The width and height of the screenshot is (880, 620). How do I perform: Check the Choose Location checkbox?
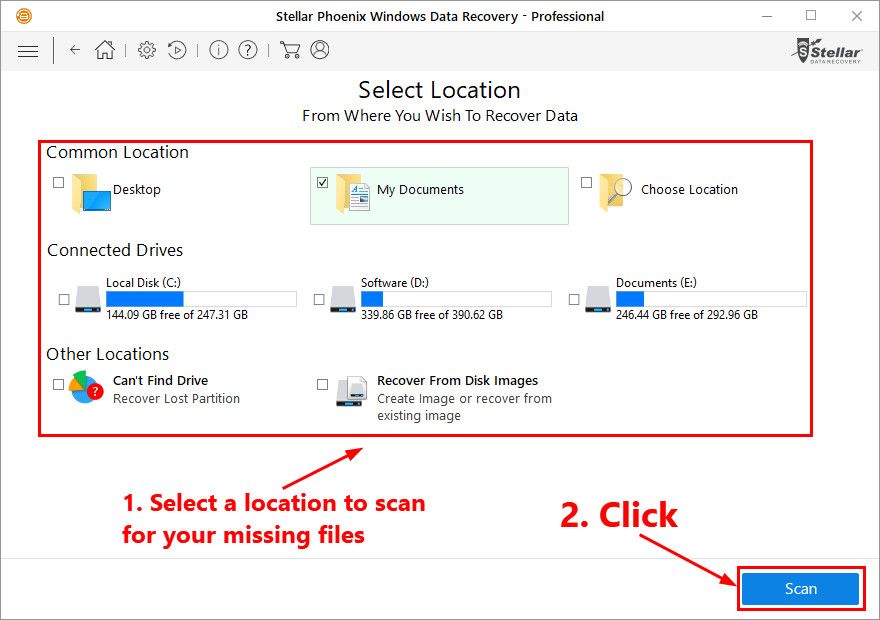586,182
